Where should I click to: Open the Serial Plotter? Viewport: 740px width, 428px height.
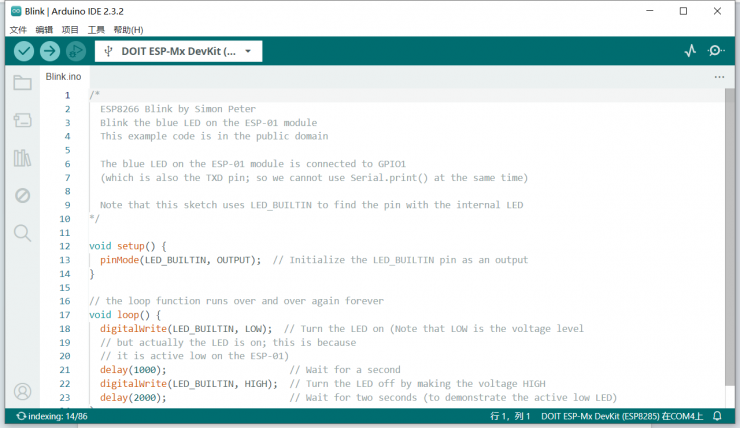[x=690, y=51]
